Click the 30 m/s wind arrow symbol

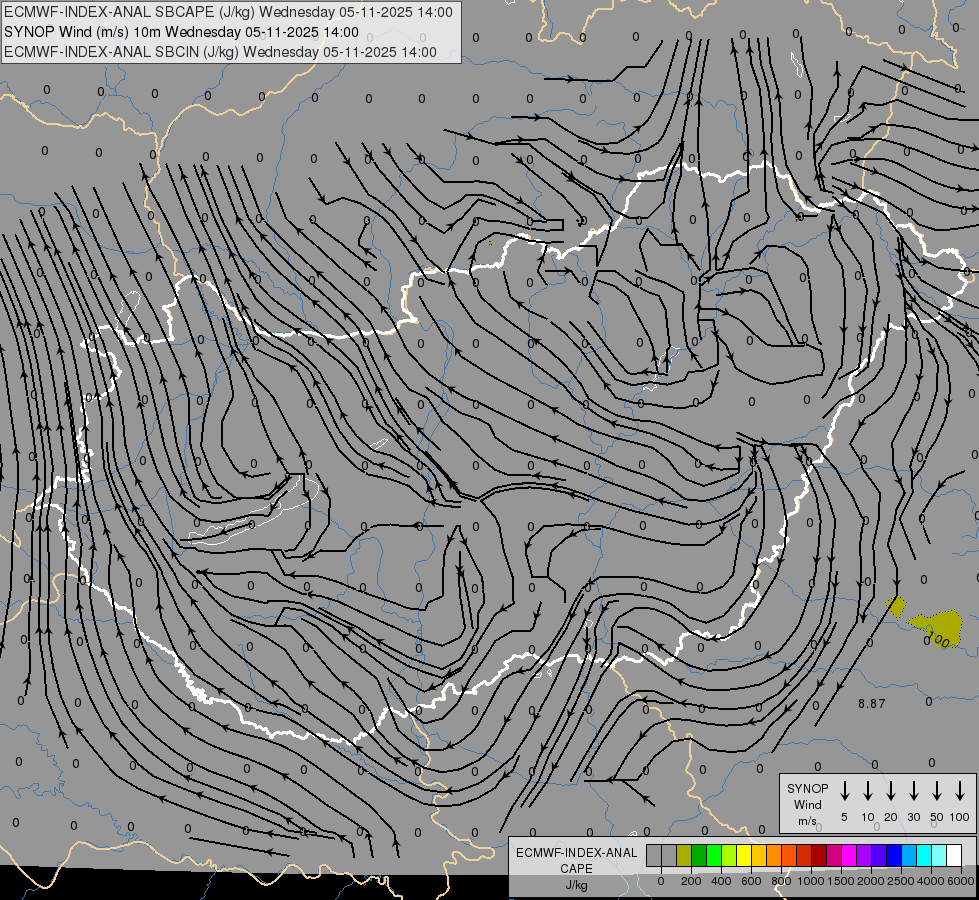pos(913,791)
